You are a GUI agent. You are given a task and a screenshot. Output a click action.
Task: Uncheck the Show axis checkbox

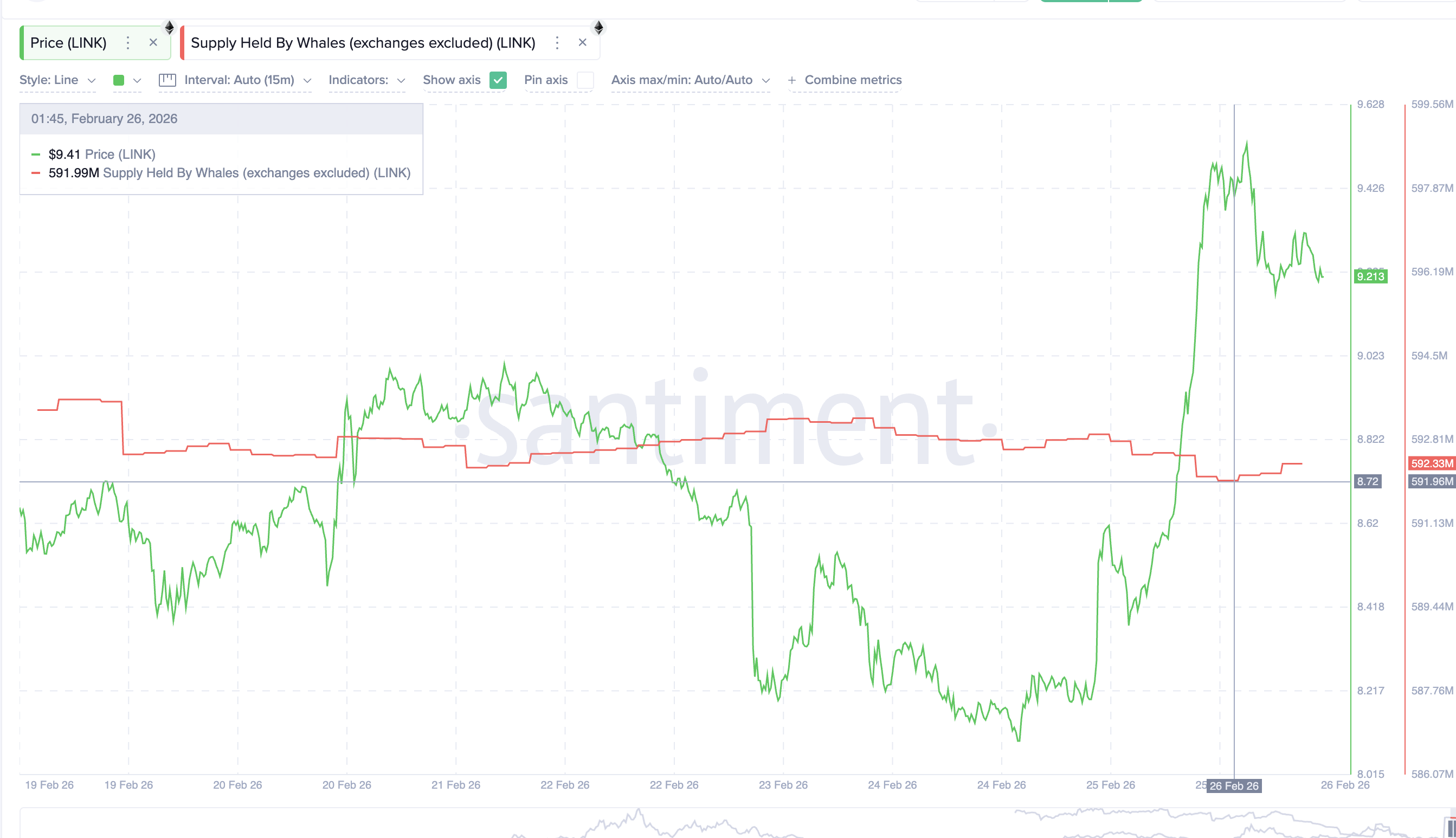(x=498, y=80)
